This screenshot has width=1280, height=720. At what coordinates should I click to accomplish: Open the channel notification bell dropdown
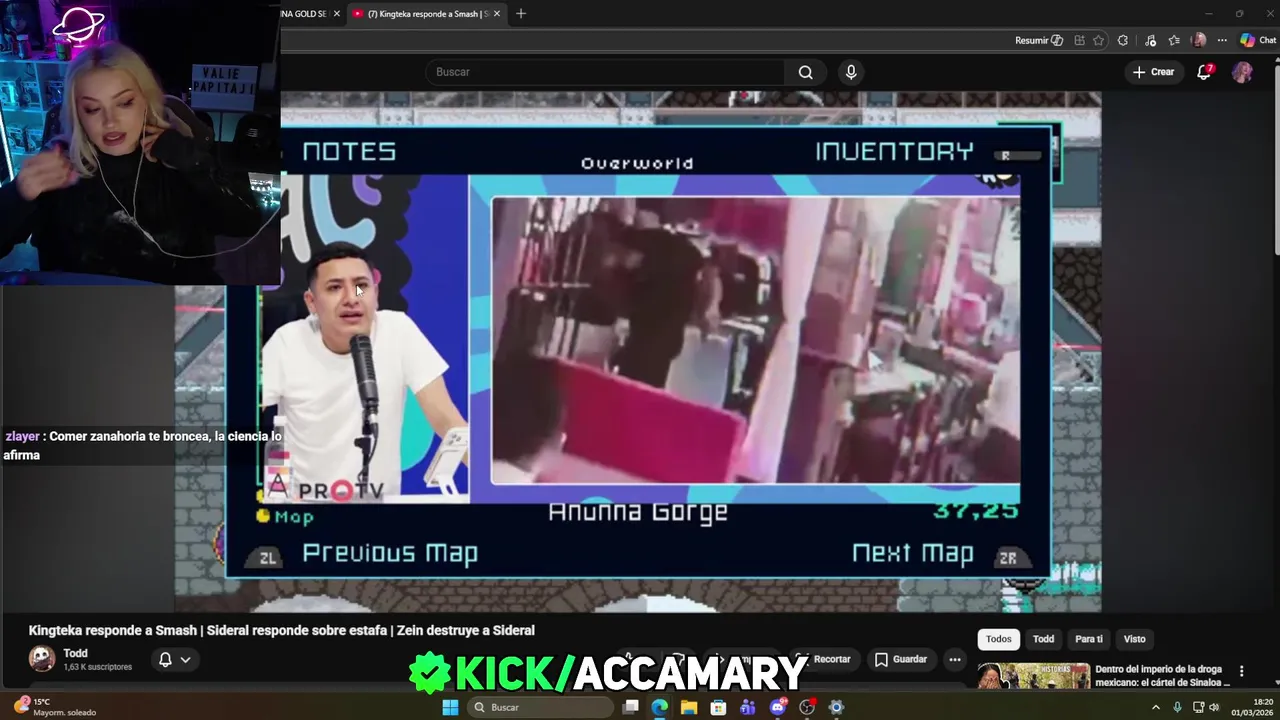[174, 660]
